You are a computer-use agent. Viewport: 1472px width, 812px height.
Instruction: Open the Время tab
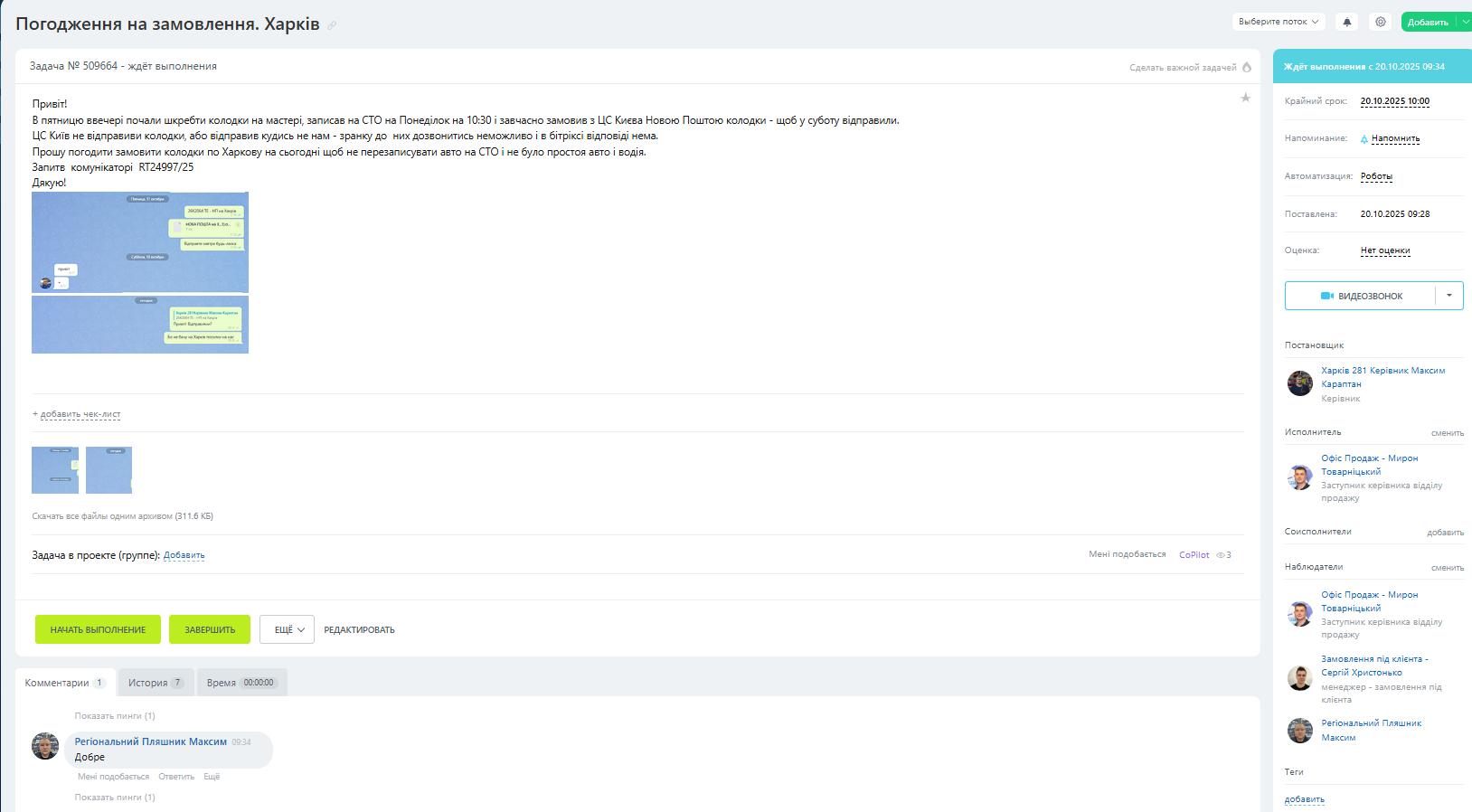(241, 683)
